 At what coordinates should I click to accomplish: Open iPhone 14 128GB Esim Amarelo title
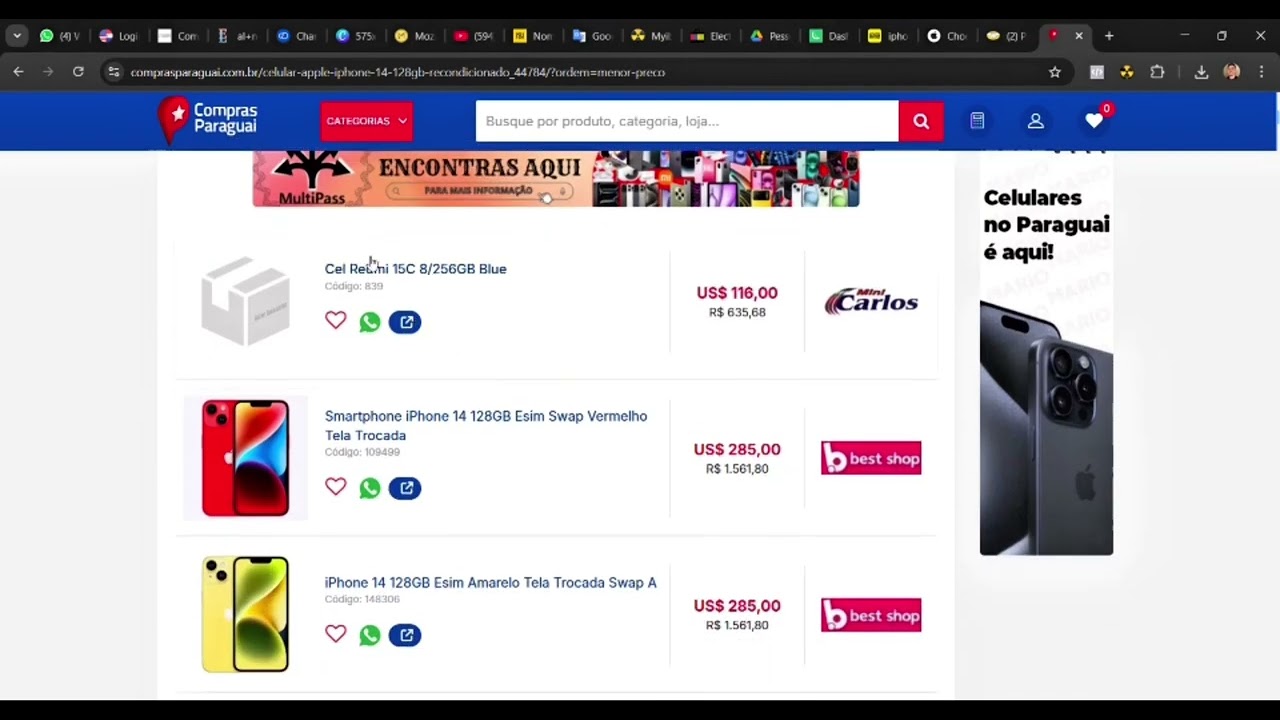coord(490,583)
